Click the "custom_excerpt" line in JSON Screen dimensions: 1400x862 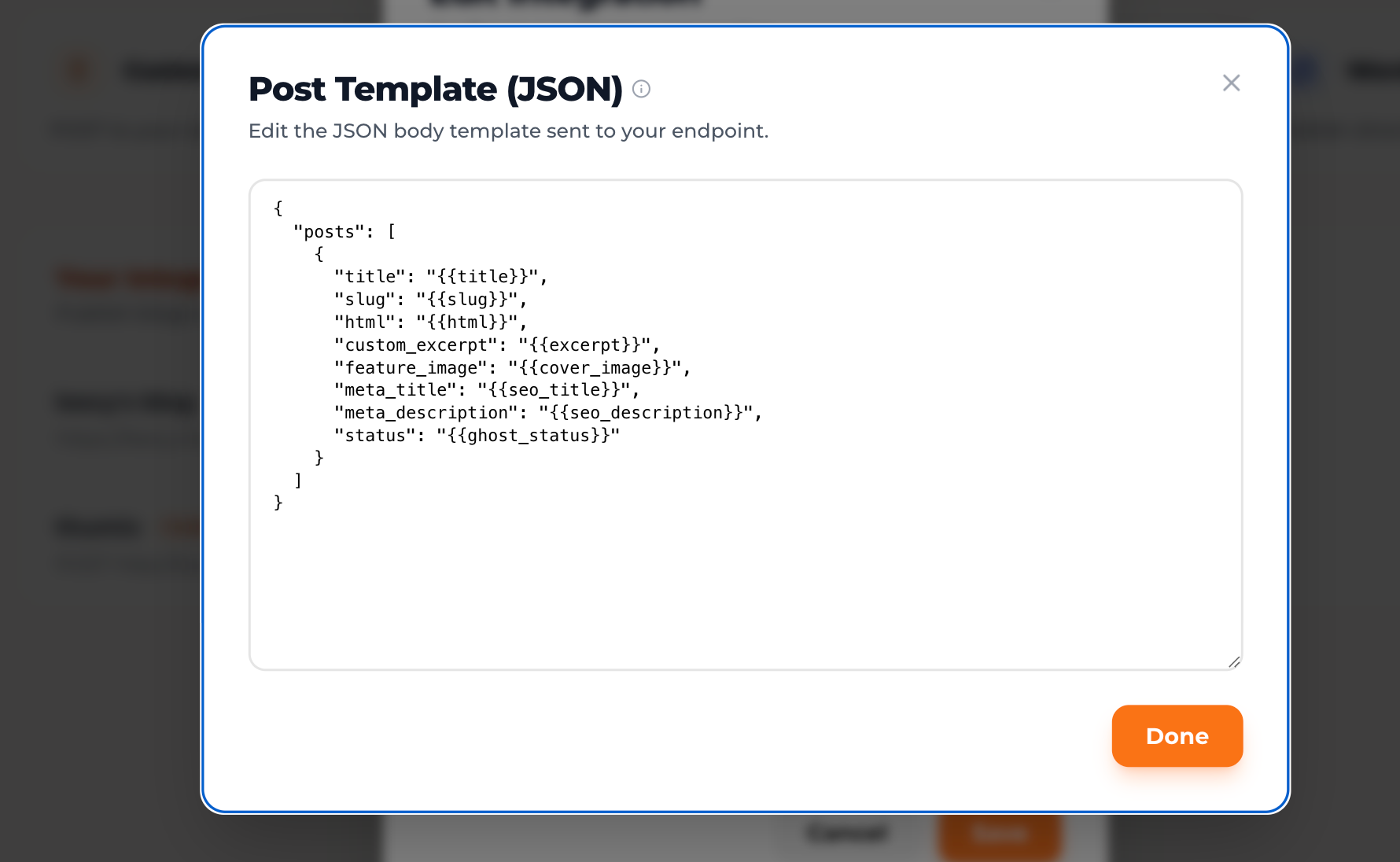pyautogui.click(x=496, y=345)
